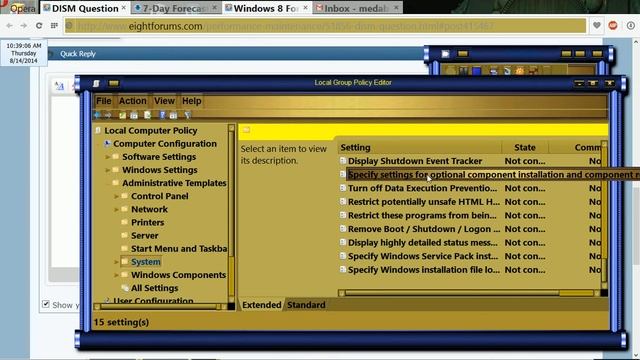This screenshot has height=360, width=640.
Task: Select 'Restrict these programs from bein...' policy
Action: pyautogui.click(x=422, y=216)
